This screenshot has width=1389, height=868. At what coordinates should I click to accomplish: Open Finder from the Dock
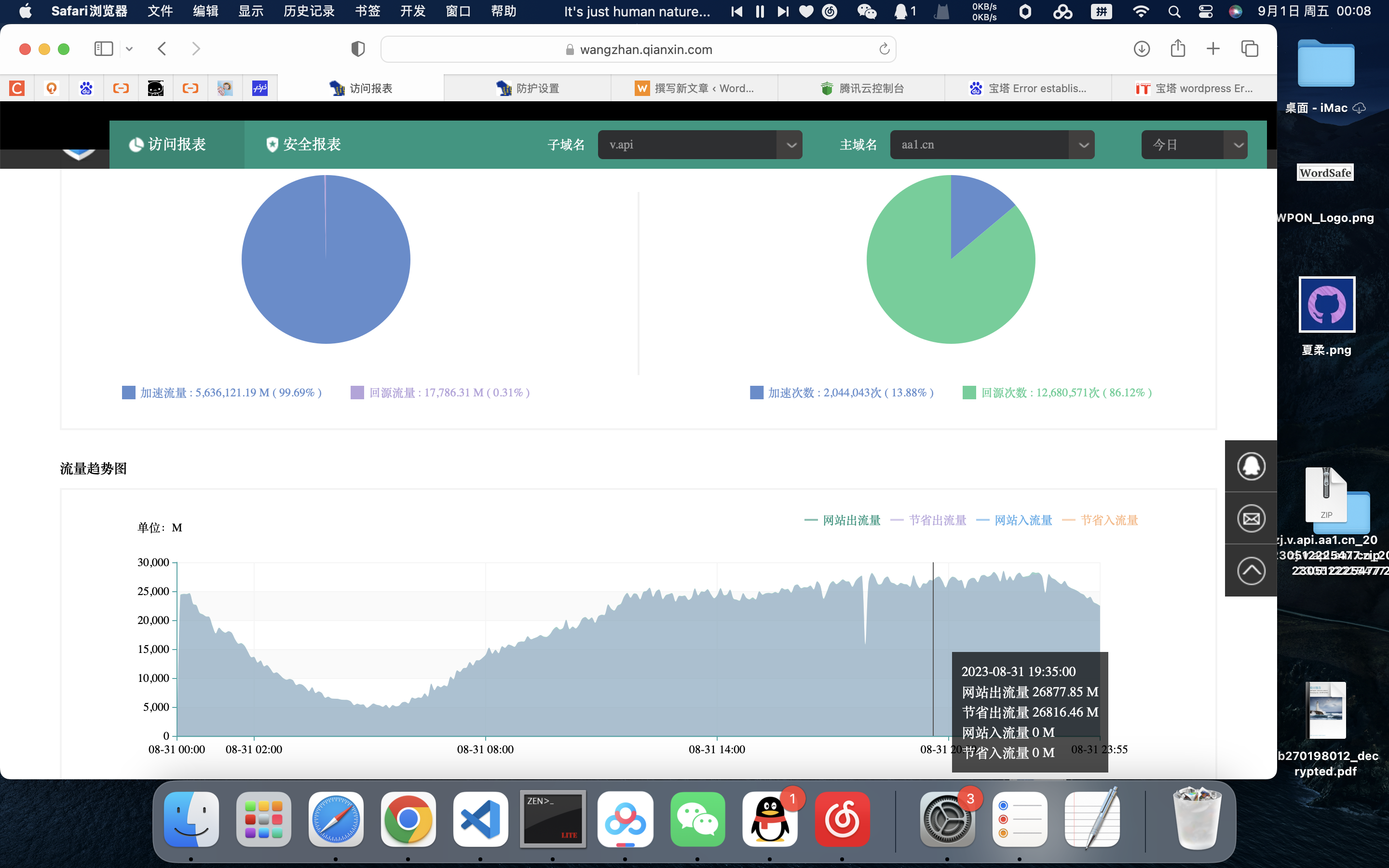pyautogui.click(x=191, y=819)
